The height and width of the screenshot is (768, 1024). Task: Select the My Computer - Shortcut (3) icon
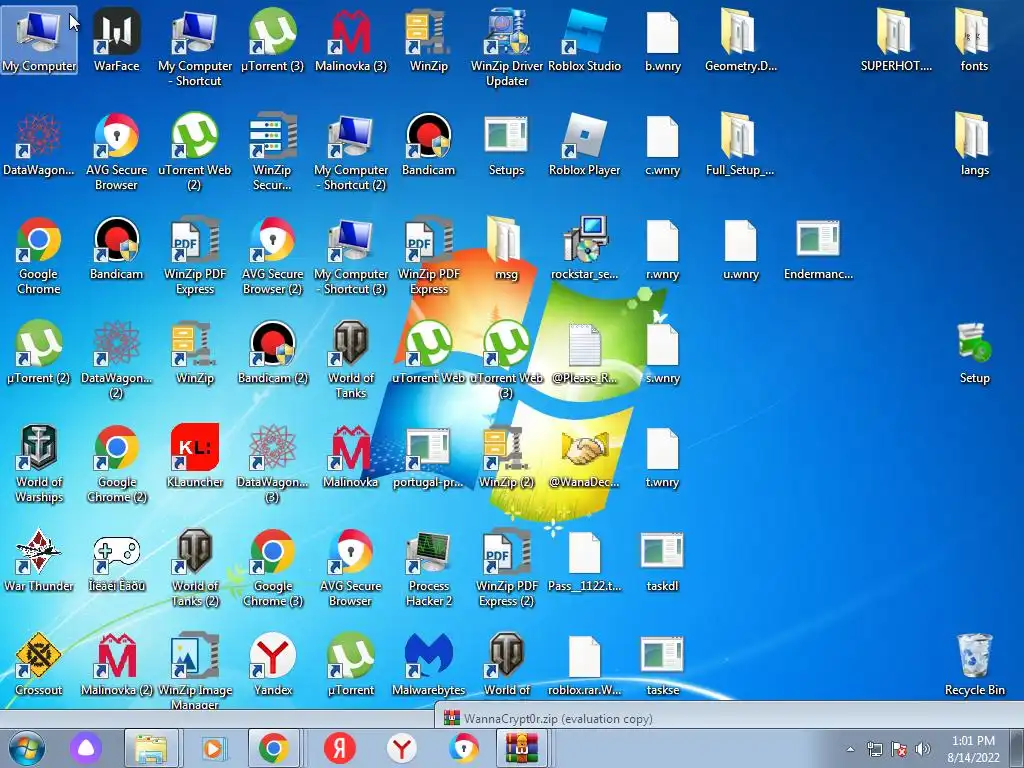click(x=351, y=255)
